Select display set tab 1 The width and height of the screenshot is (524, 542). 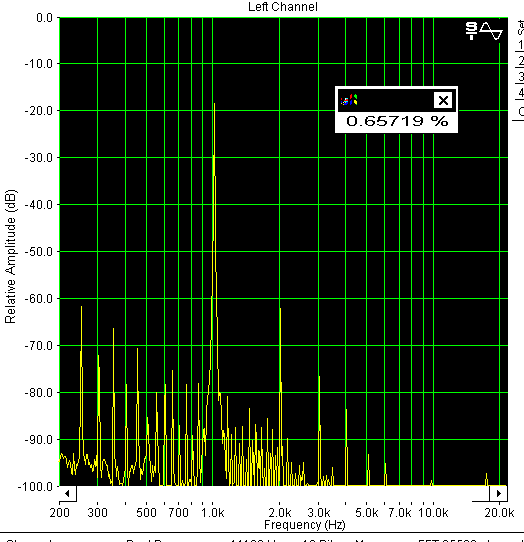coord(520,45)
